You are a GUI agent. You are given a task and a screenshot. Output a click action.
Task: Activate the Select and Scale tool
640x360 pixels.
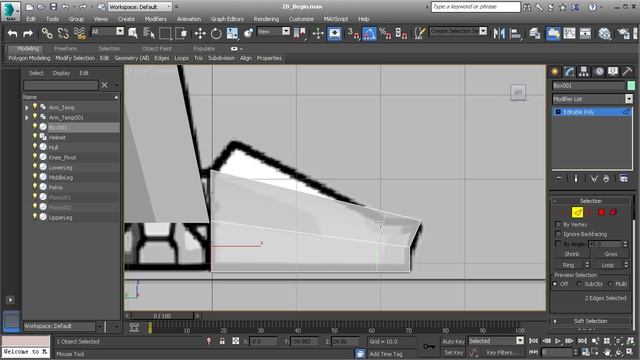click(x=232, y=33)
